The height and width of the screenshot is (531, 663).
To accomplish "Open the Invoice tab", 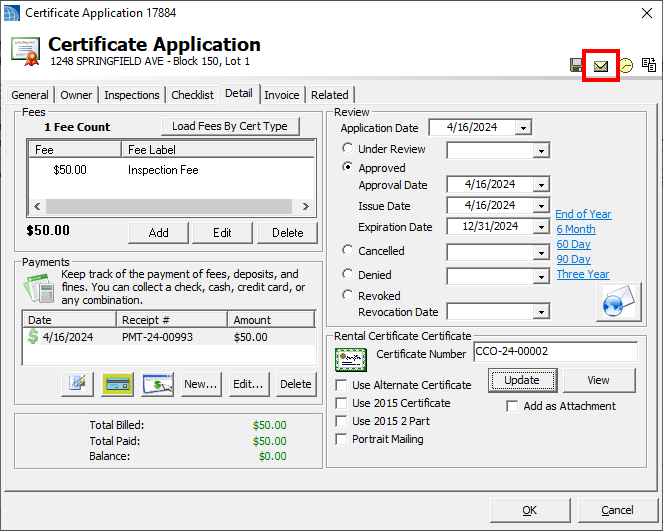I will pyautogui.click(x=282, y=95).
